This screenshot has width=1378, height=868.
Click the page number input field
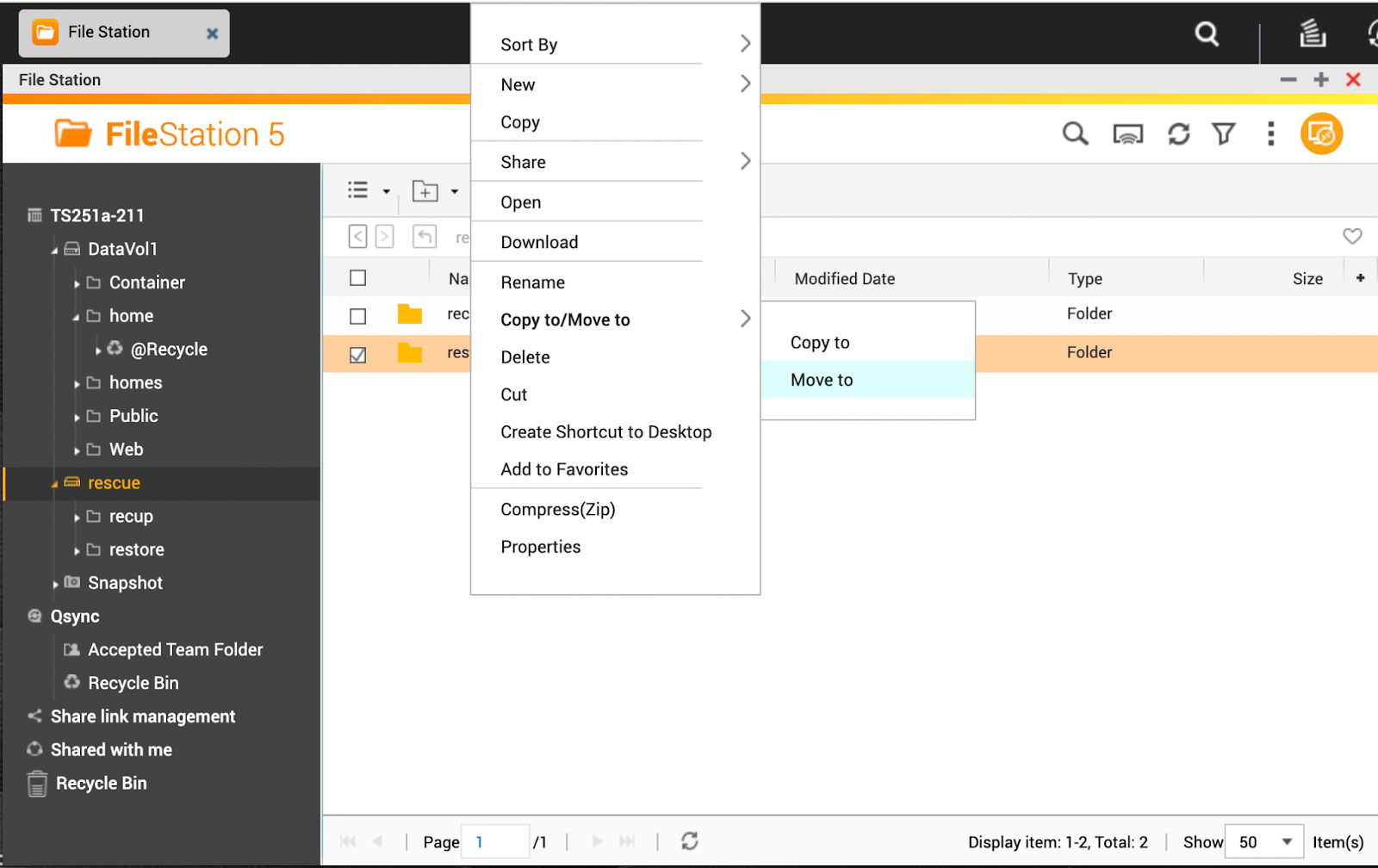point(495,841)
